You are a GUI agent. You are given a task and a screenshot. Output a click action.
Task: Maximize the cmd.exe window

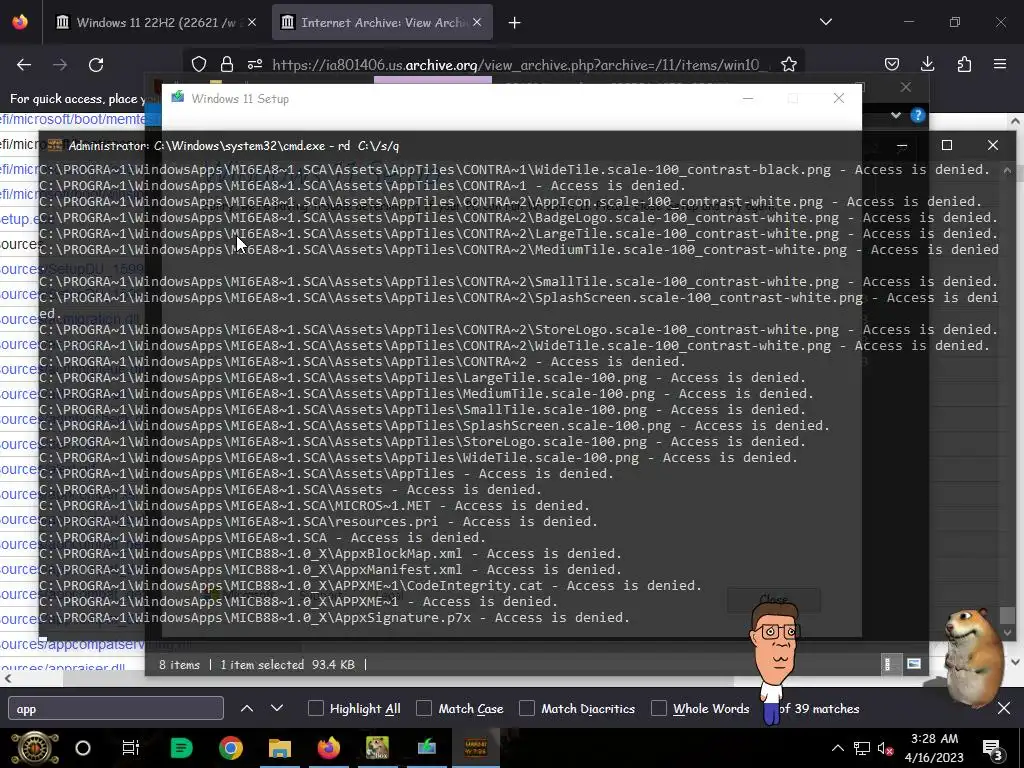(x=947, y=145)
